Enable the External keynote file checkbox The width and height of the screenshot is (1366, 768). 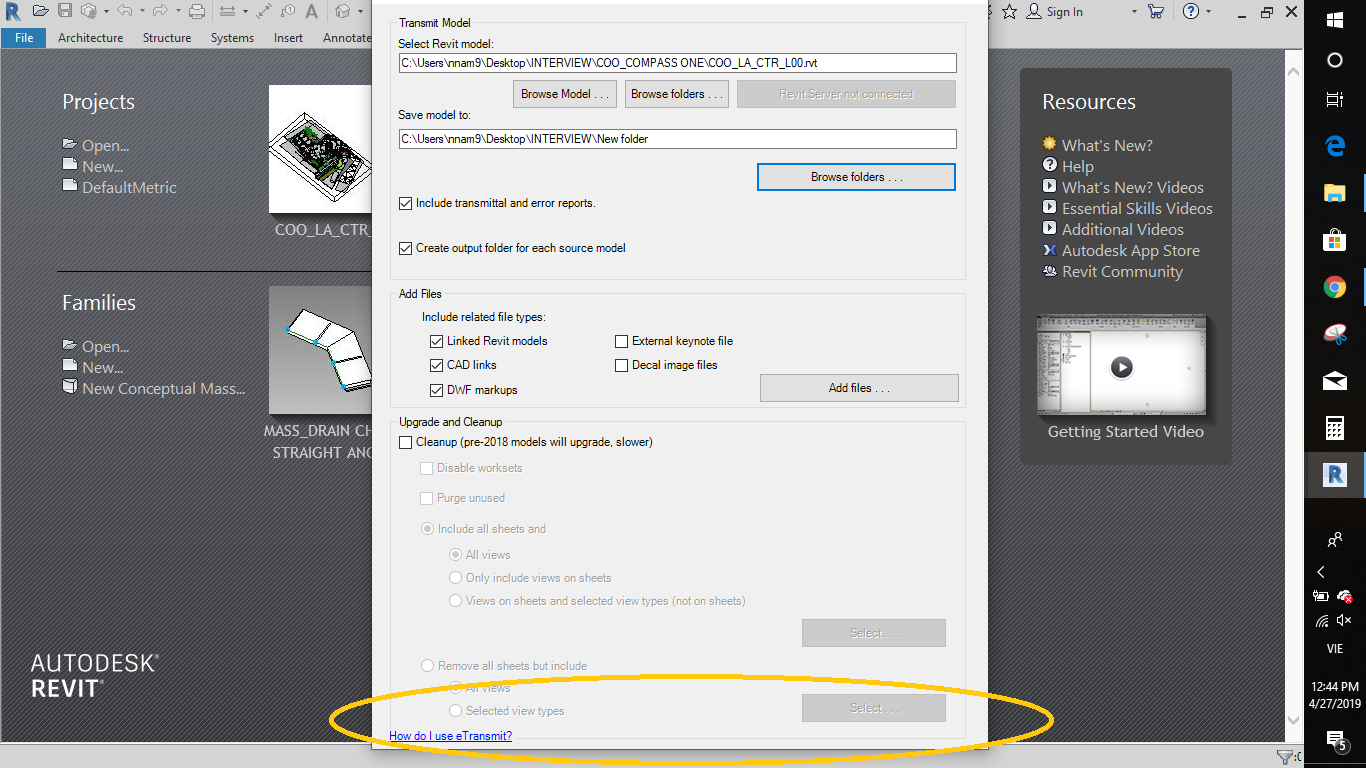pos(621,341)
